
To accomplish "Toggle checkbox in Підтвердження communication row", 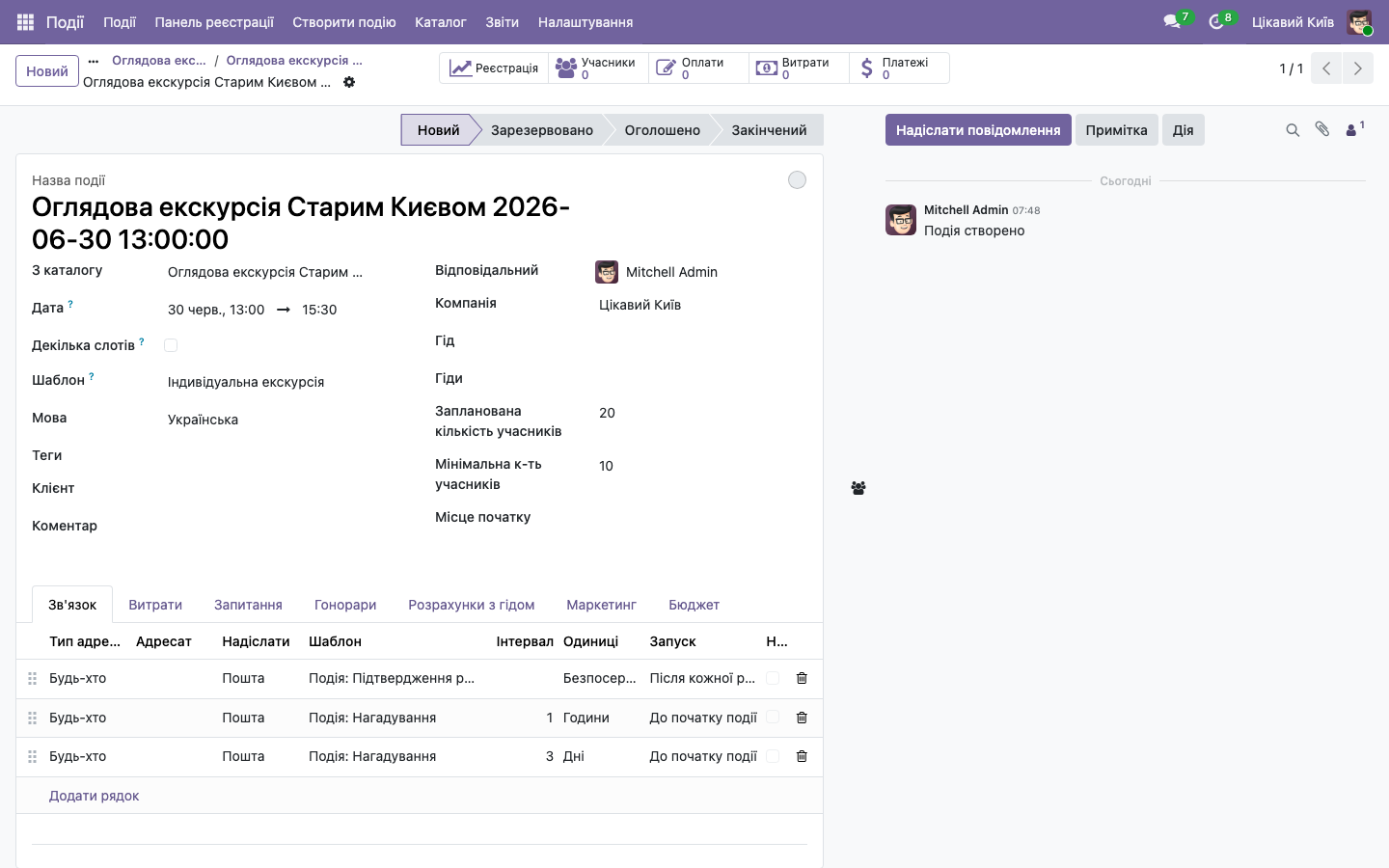I will (773, 678).
